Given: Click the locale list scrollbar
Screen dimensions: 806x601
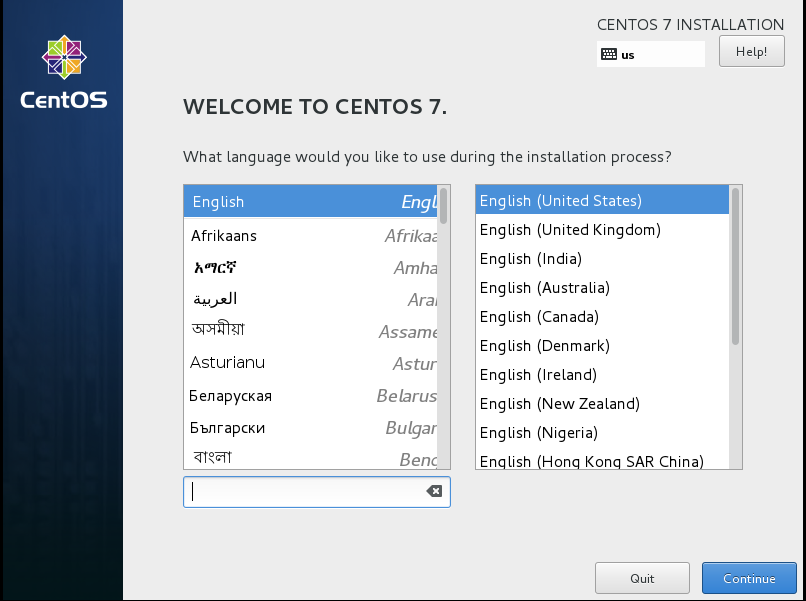Looking at the screenshot, I should (x=736, y=266).
